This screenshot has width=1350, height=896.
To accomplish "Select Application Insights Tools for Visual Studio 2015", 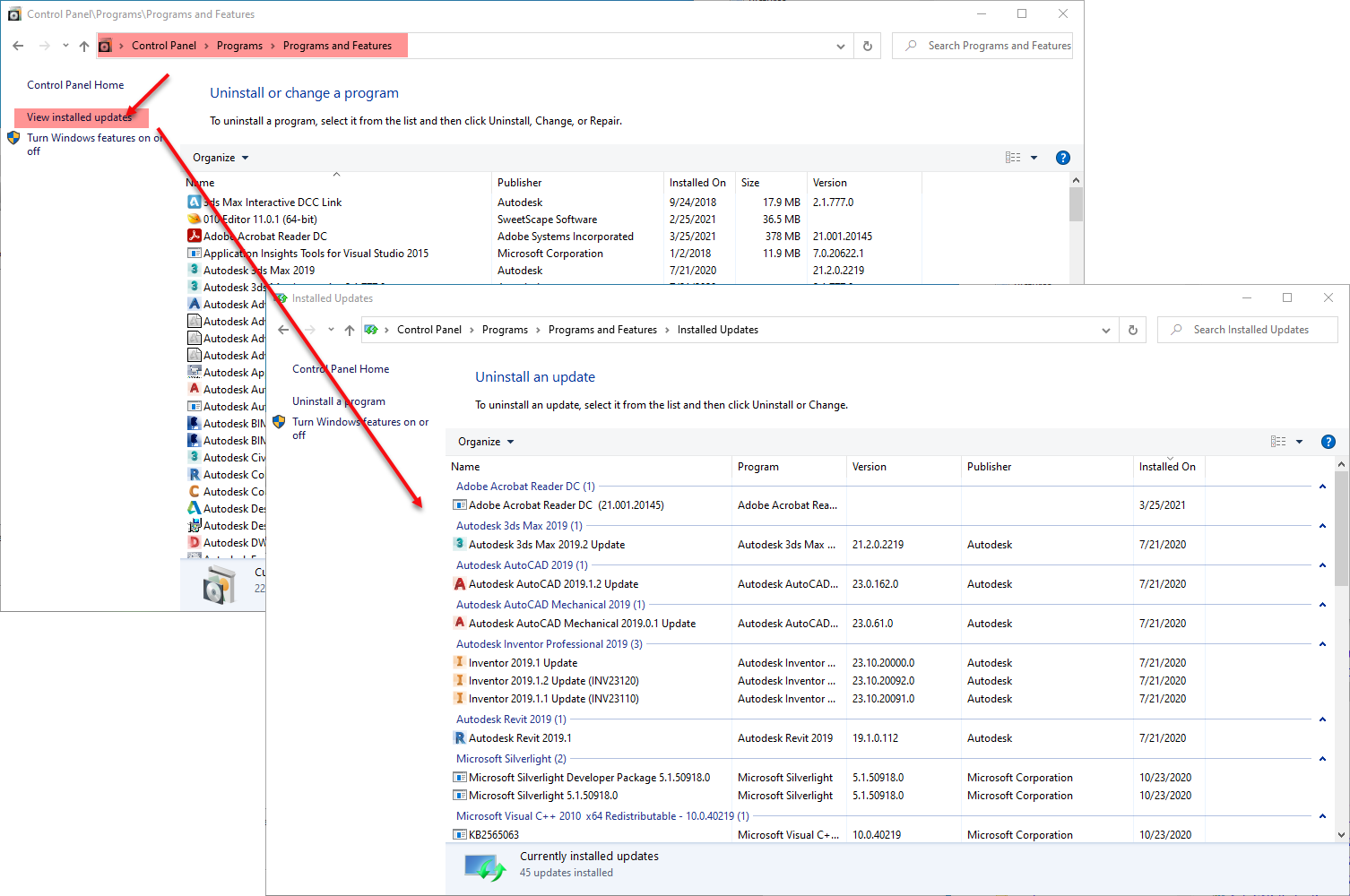I will click(553, 253).
